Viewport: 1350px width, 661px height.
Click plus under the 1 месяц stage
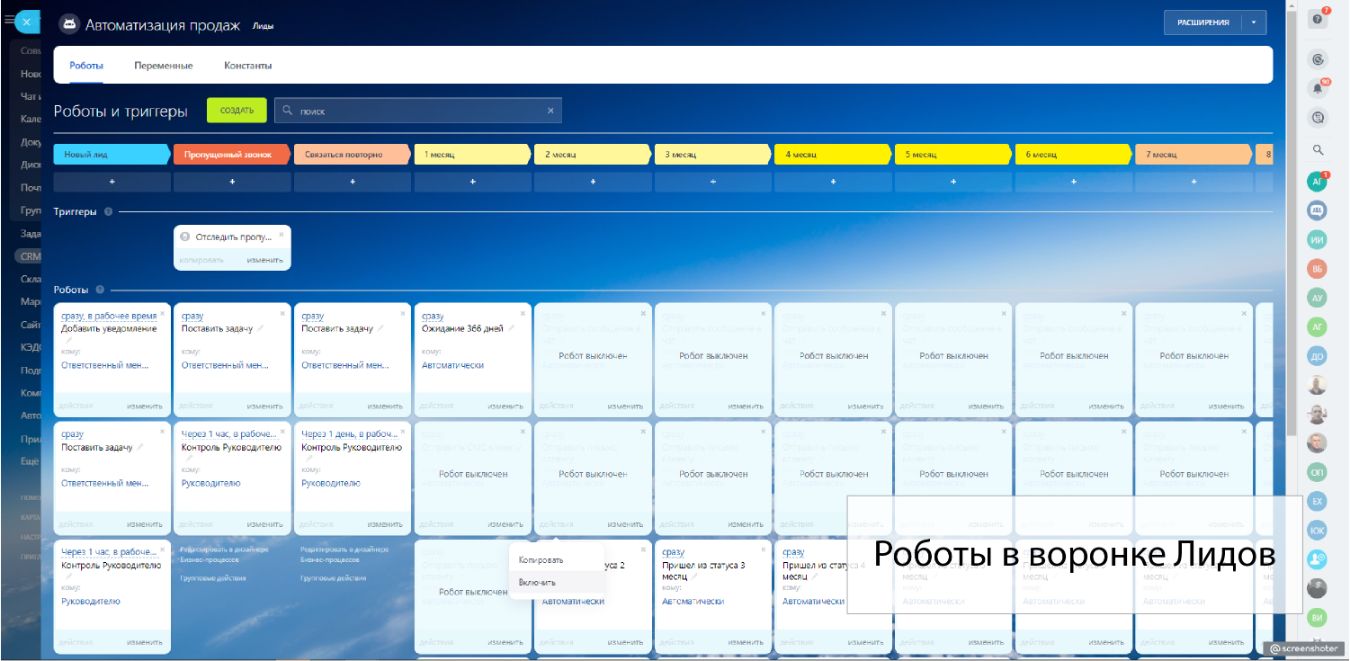pyautogui.click(x=472, y=182)
